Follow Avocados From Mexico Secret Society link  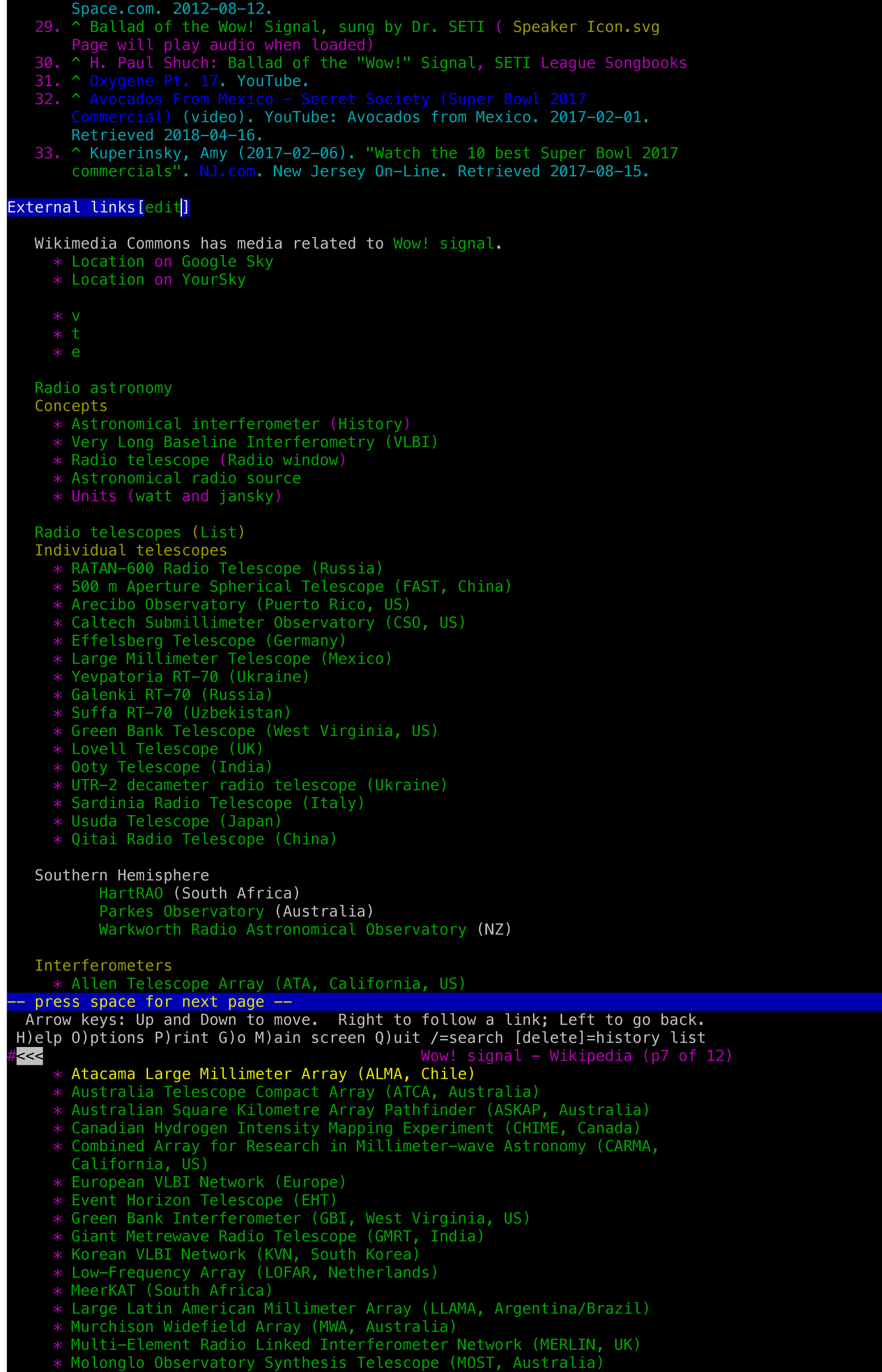click(328, 108)
